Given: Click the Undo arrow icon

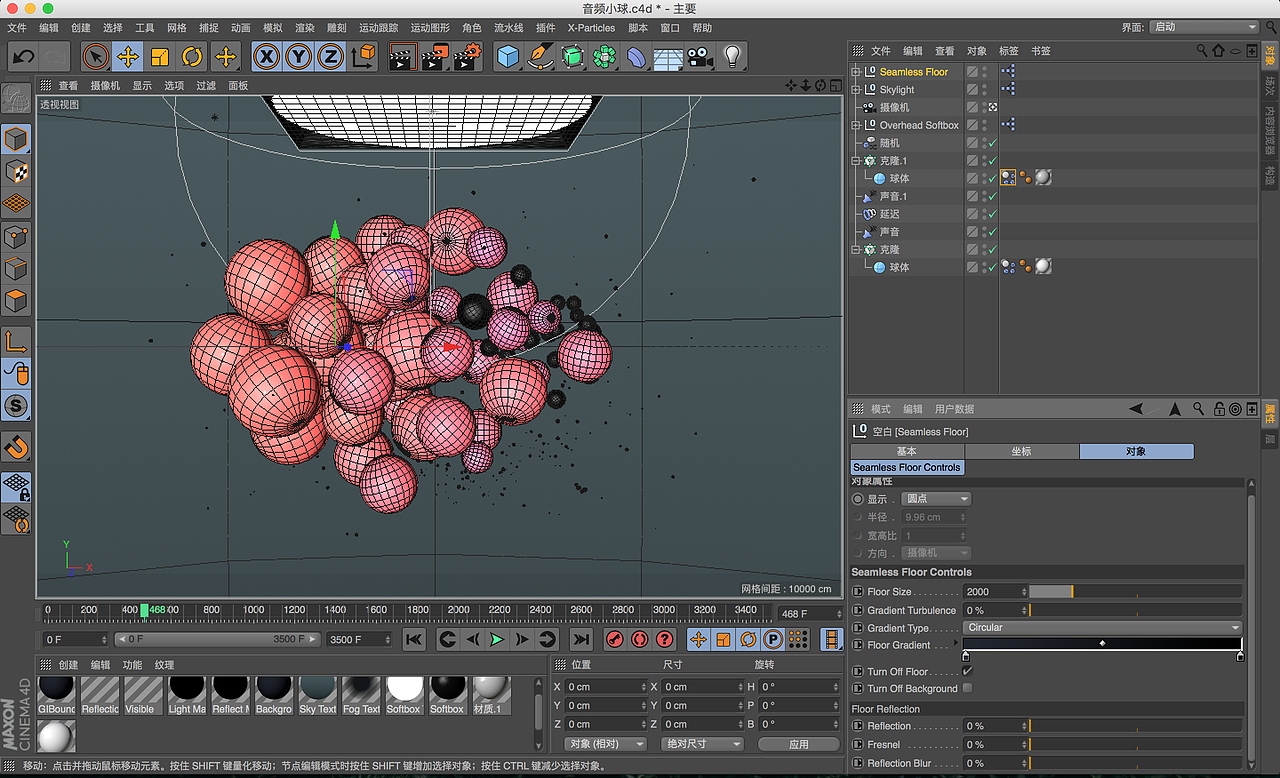Looking at the screenshot, I should click(23, 57).
